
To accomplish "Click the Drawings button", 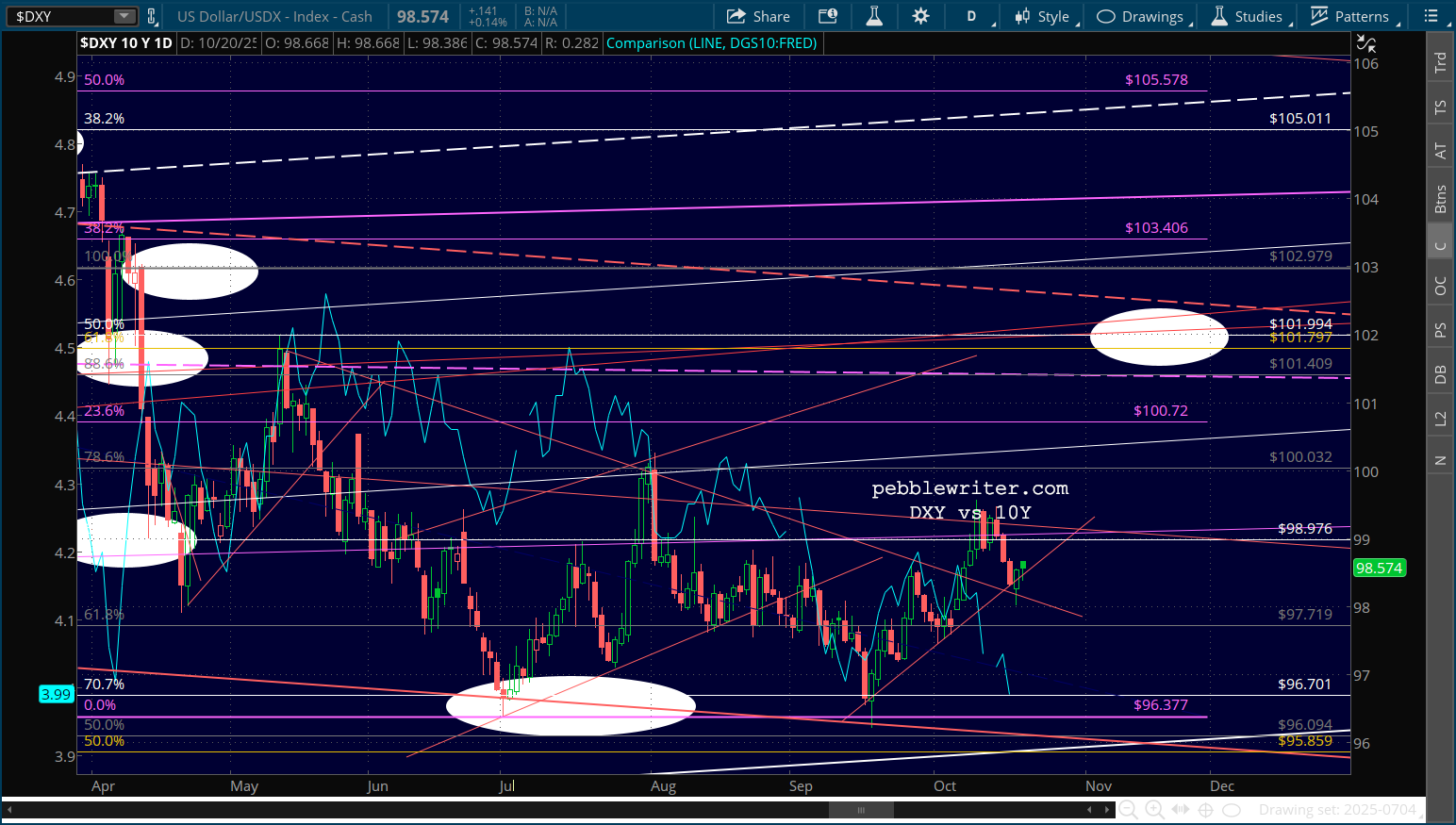I will [1141, 16].
